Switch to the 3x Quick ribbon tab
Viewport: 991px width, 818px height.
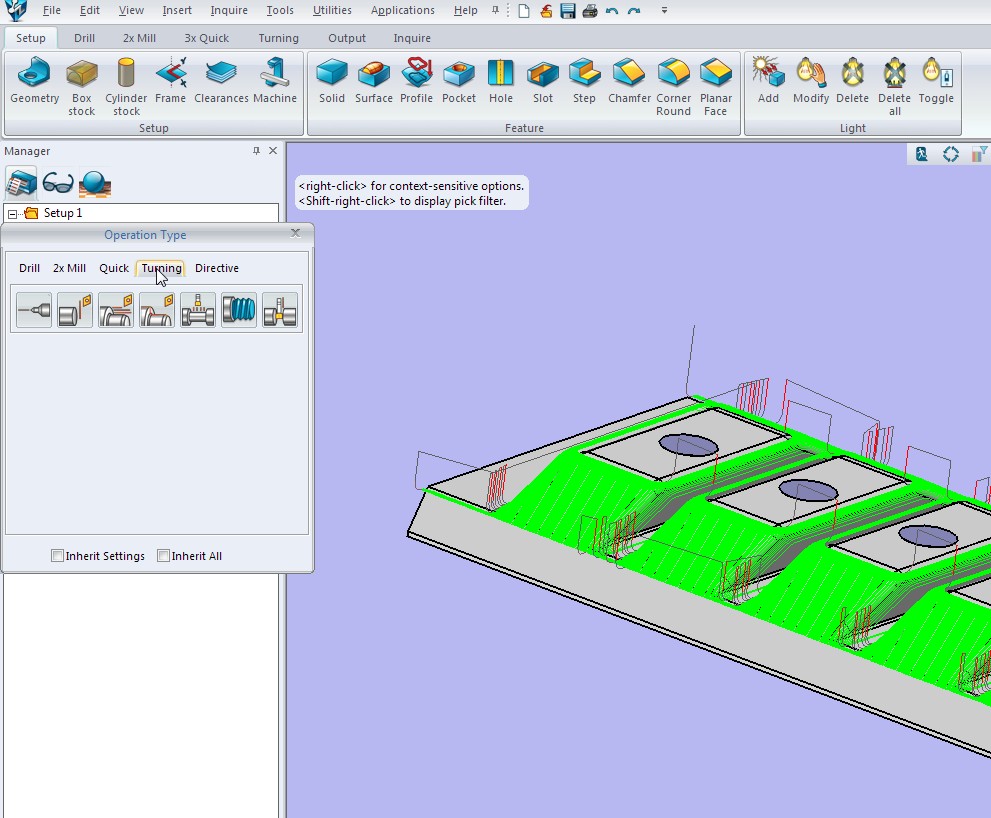[x=206, y=38]
